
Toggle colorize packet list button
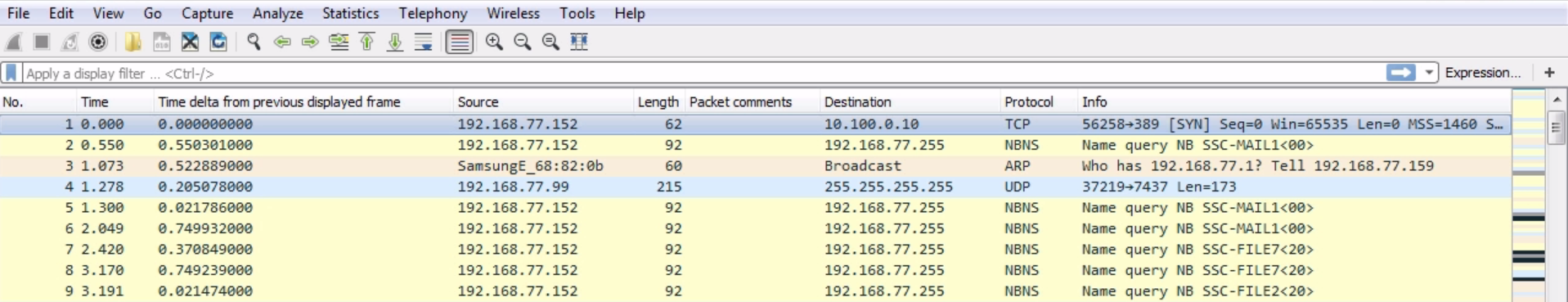[x=460, y=42]
